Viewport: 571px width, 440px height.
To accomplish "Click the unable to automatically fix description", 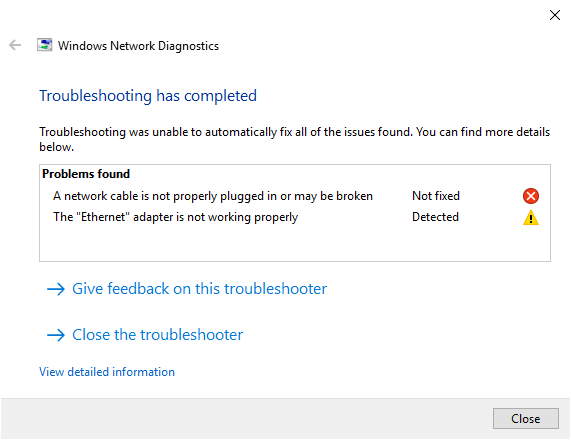I will point(294,139).
